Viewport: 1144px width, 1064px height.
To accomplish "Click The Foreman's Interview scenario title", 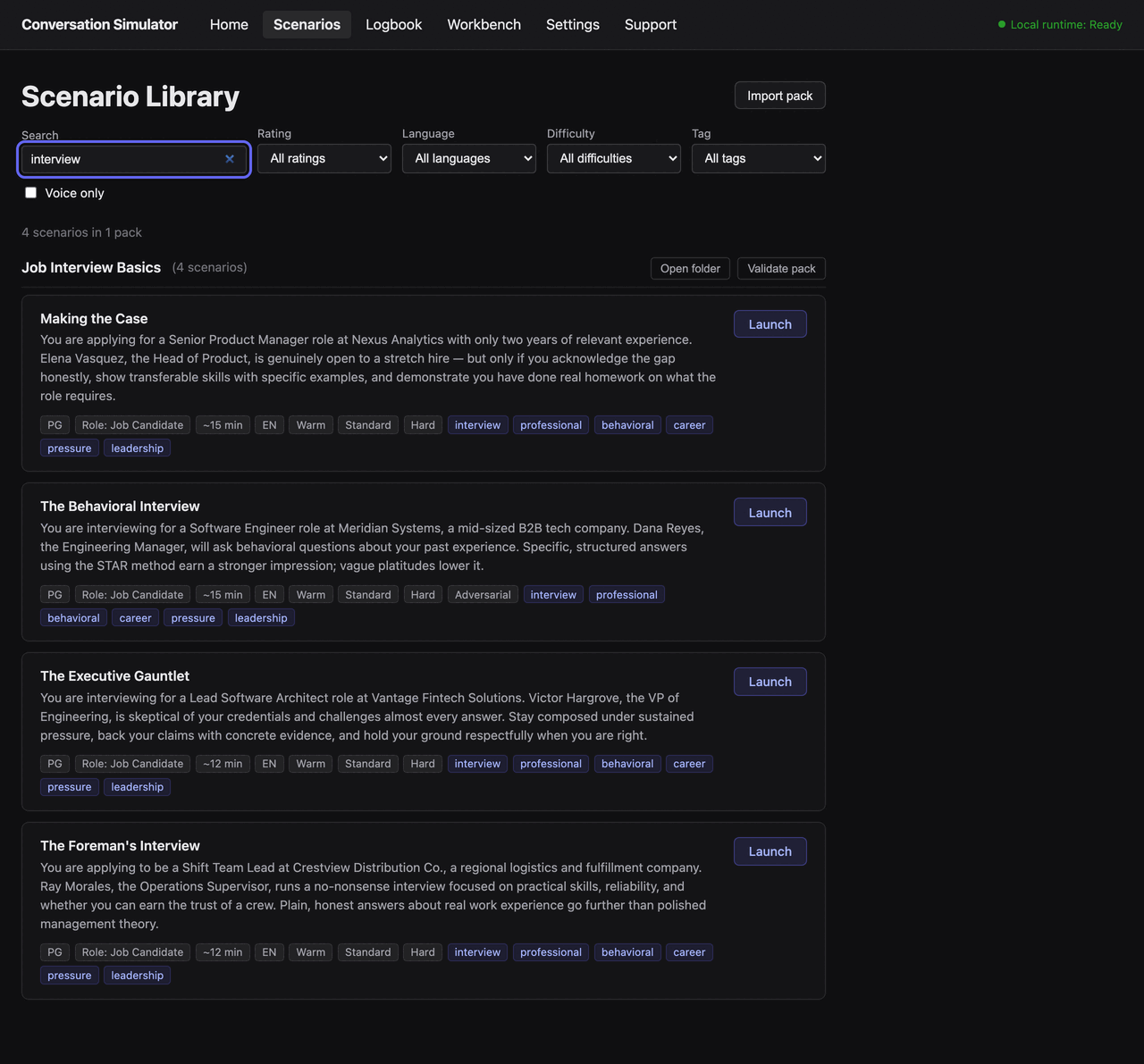I will pos(120,846).
